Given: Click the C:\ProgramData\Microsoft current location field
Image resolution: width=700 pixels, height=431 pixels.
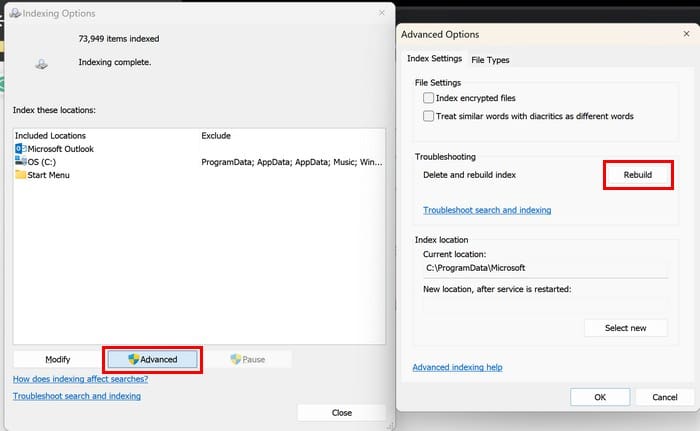Looking at the screenshot, I should (546, 268).
